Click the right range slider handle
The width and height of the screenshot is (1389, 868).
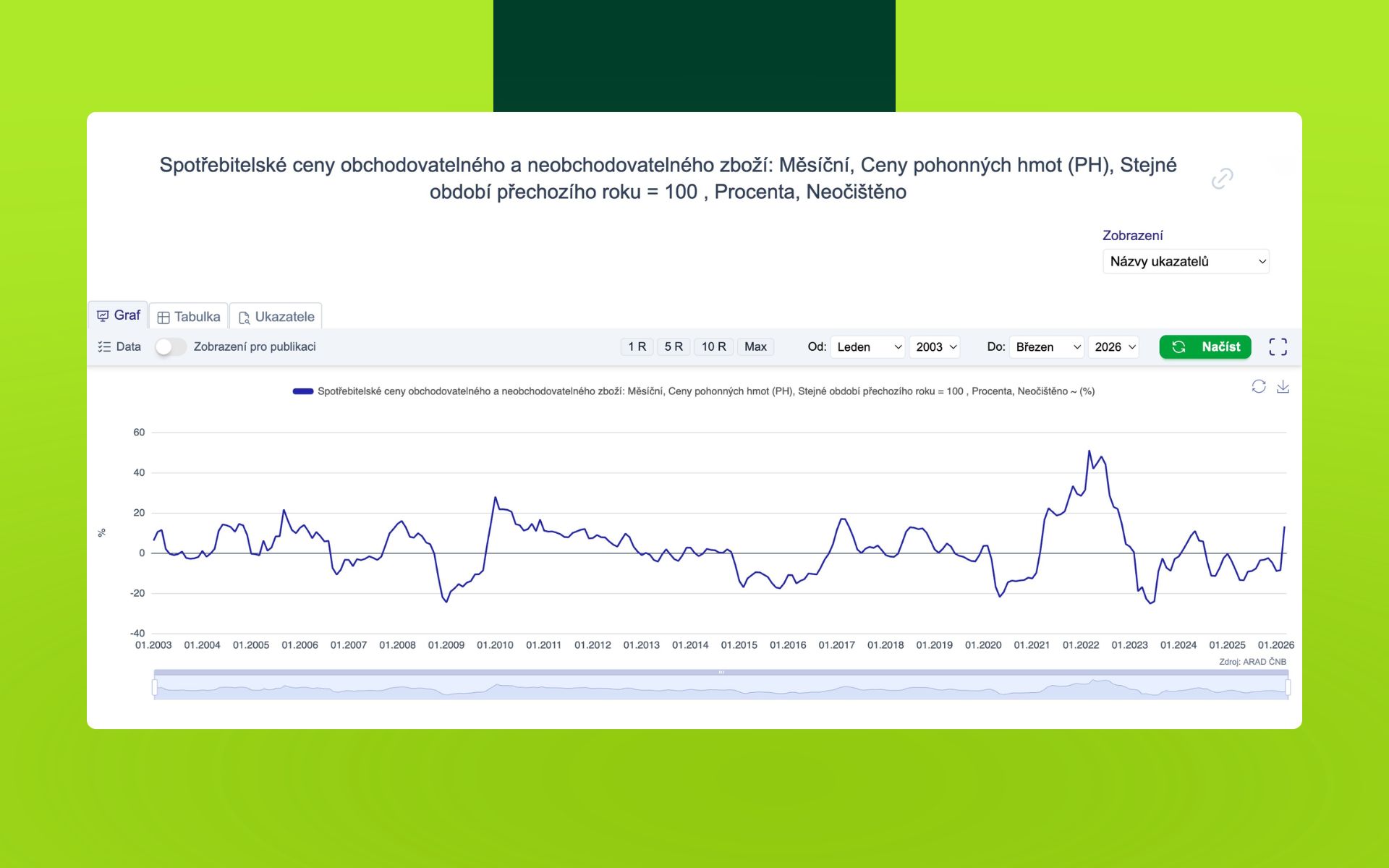pyautogui.click(x=1288, y=687)
